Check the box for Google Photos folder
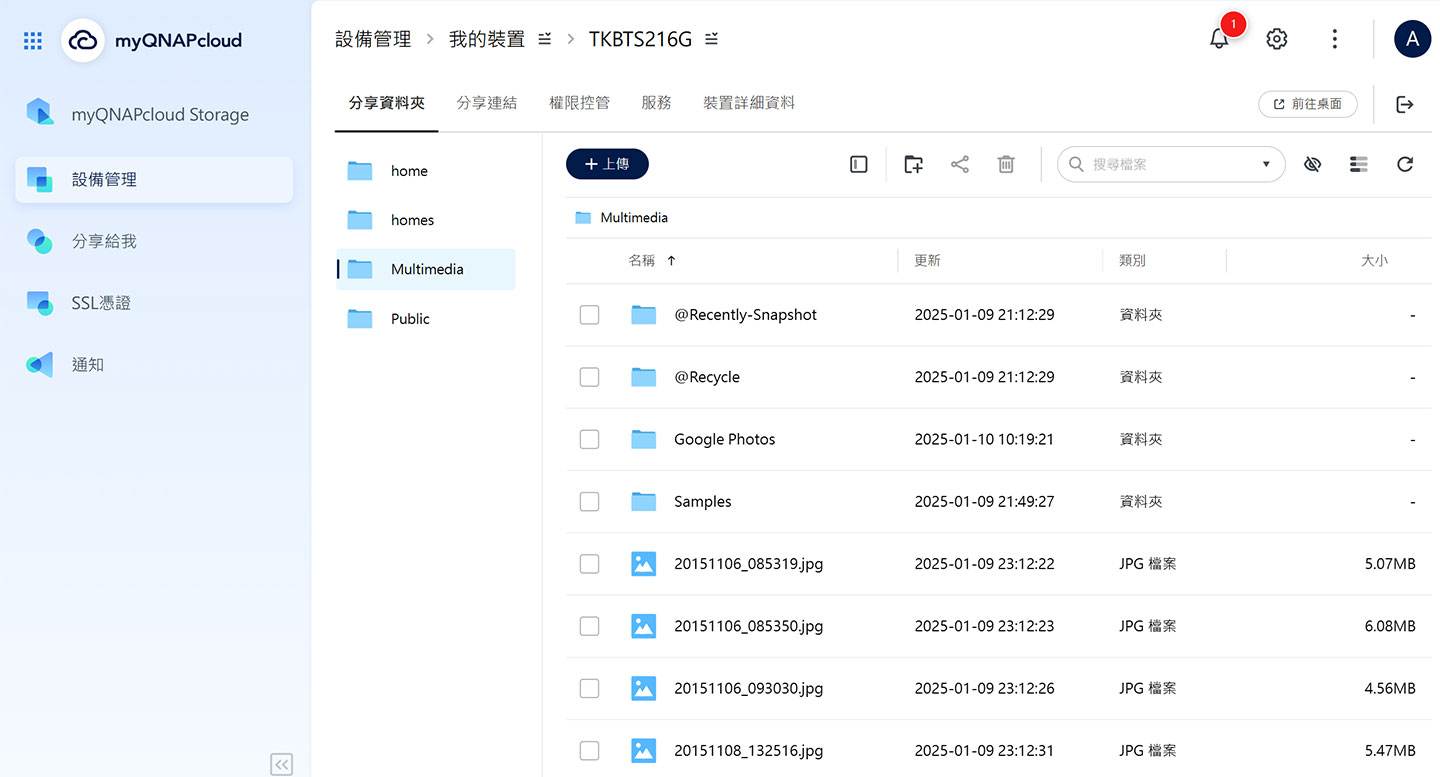Viewport: 1440px width, 777px height. 590,439
